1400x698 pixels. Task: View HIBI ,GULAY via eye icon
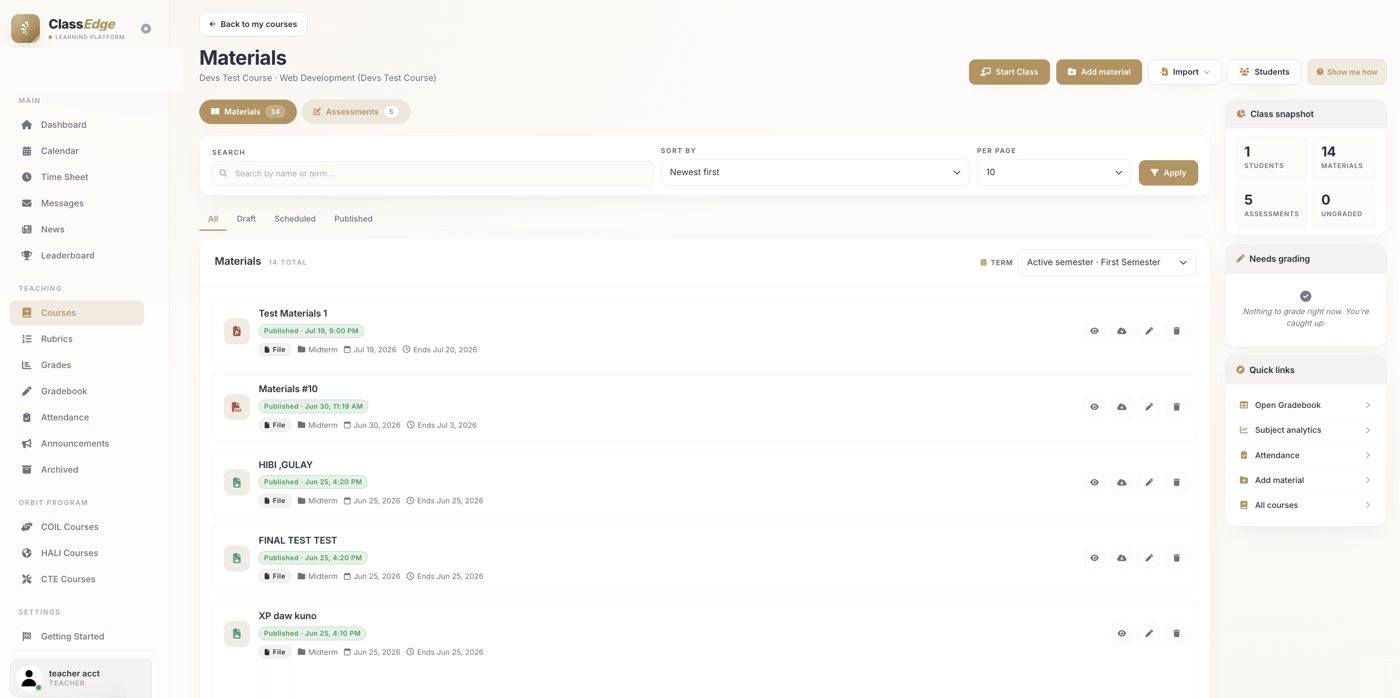coord(1094,482)
